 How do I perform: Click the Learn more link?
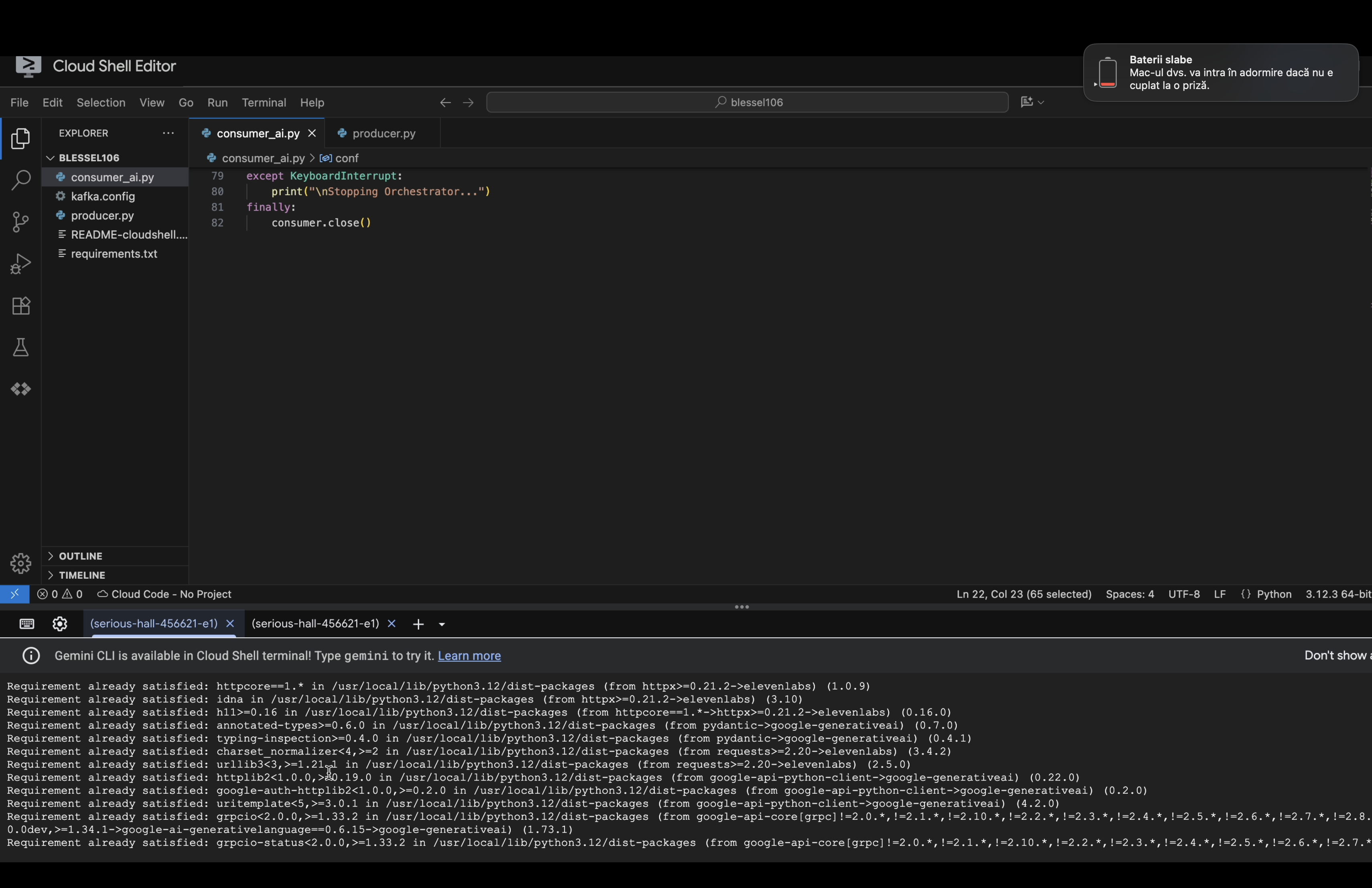pyautogui.click(x=469, y=656)
